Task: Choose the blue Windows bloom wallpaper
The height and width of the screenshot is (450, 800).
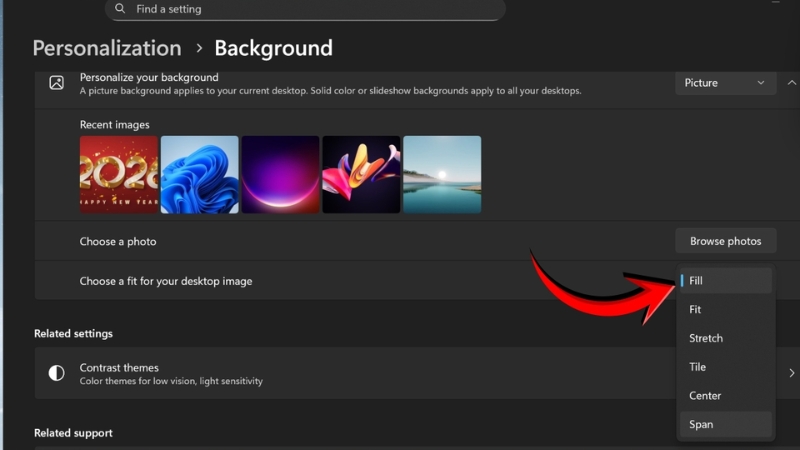Action: tap(200, 175)
